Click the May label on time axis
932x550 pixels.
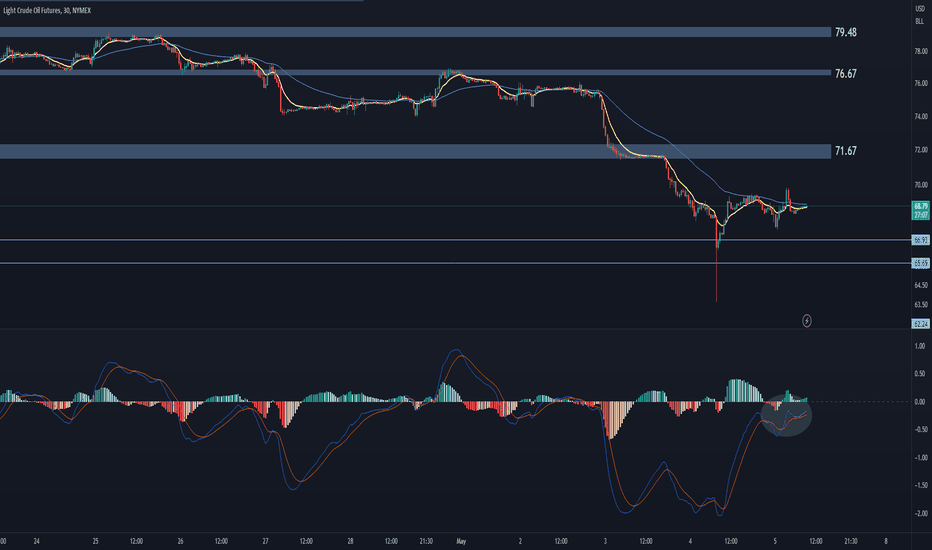pos(461,542)
